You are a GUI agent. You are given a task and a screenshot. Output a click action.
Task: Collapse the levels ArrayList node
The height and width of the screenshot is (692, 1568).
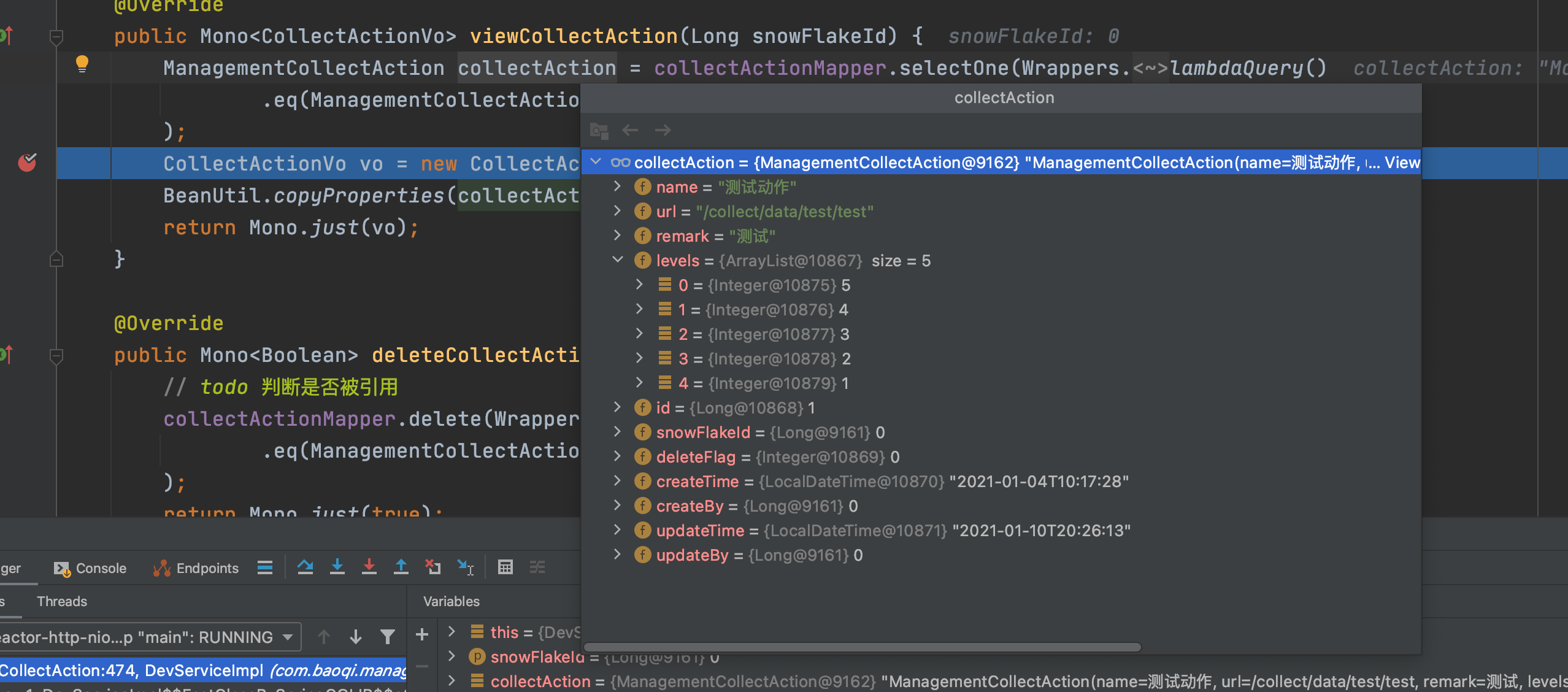tap(617, 259)
